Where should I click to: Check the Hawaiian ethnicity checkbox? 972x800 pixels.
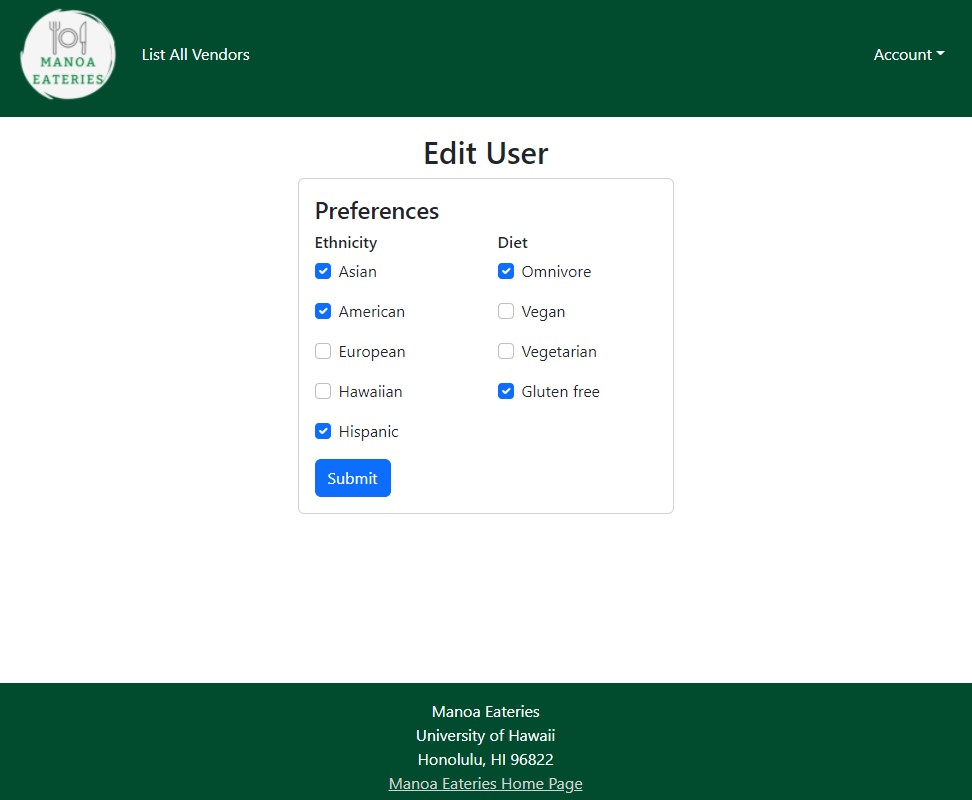(323, 391)
